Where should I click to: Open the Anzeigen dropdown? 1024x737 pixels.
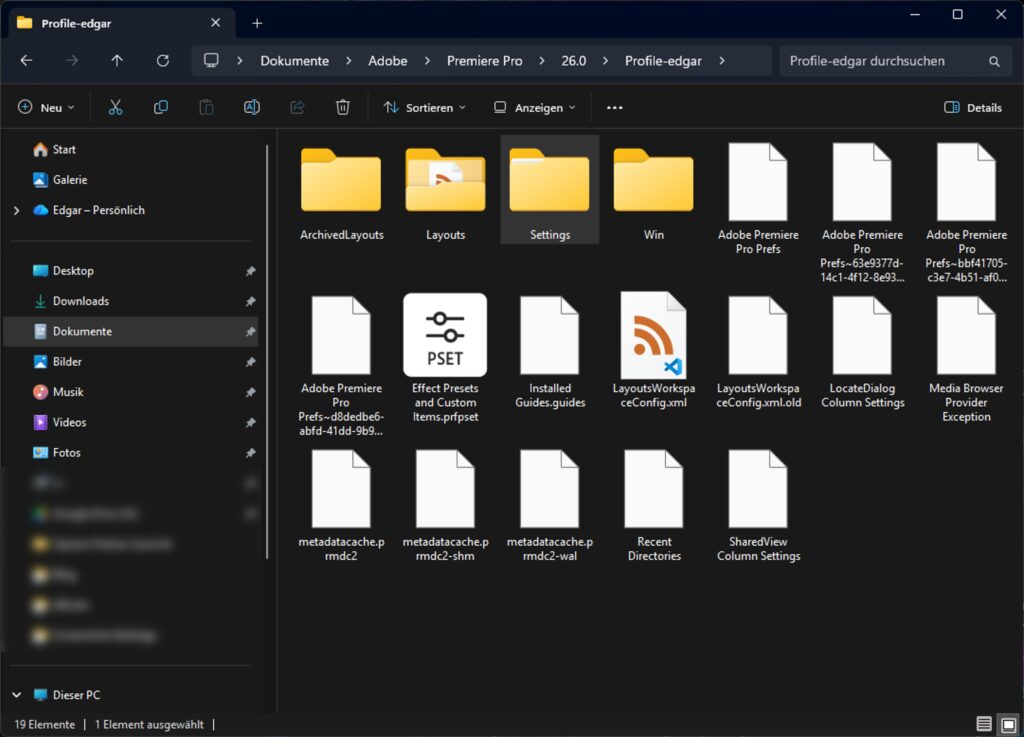pos(533,107)
